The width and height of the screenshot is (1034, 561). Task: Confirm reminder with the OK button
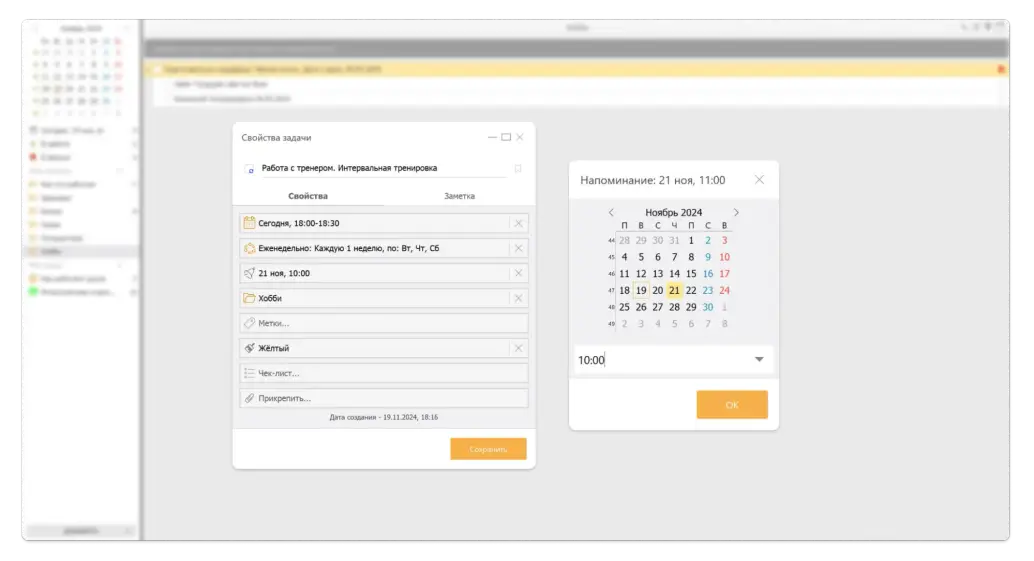pos(732,405)
